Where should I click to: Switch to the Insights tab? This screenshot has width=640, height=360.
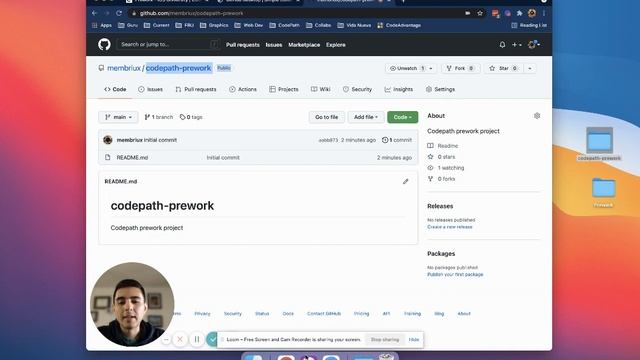(x=399, y=89)
